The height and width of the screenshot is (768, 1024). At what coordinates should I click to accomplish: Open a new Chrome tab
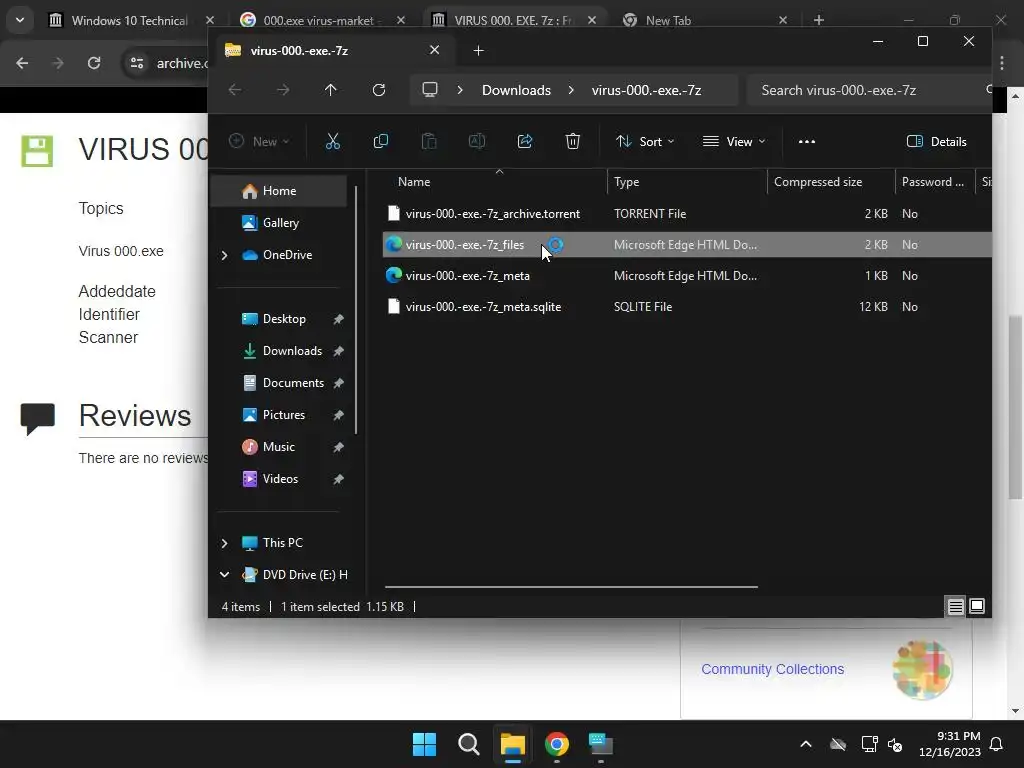[x=818, y=20]
